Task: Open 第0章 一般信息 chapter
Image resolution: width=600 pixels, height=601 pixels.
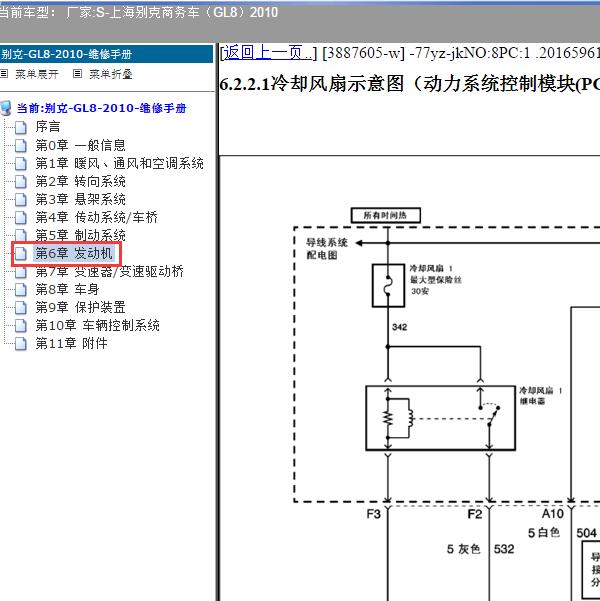Action: 81,145
